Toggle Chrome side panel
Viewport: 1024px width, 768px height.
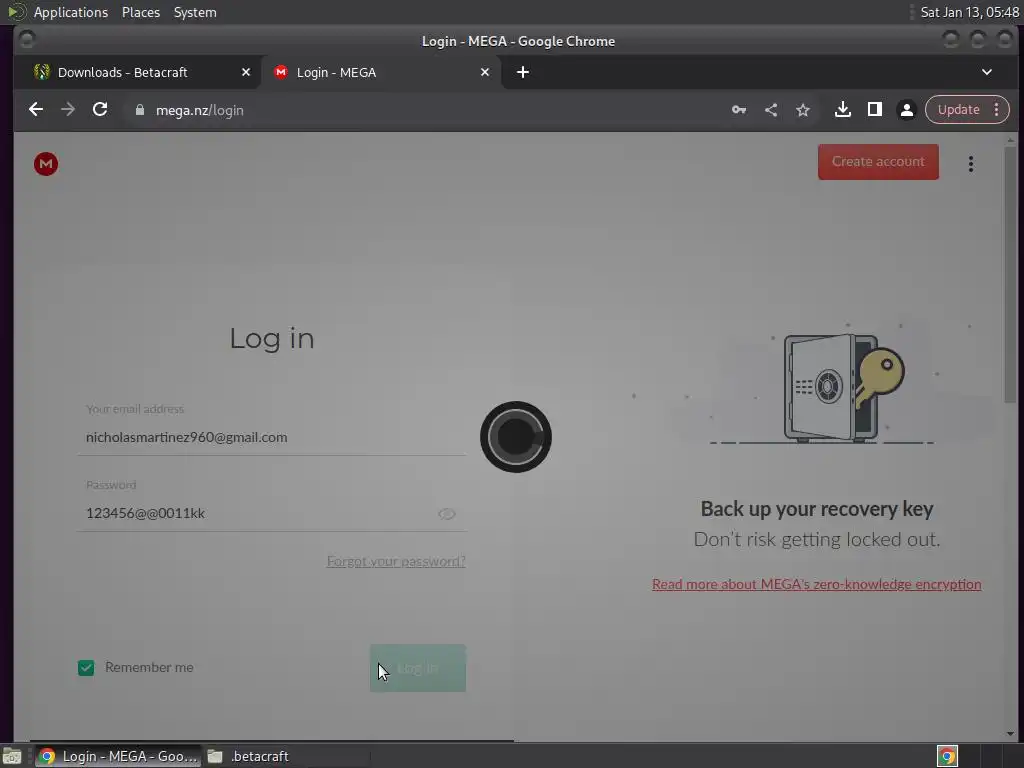coord(874,110)
